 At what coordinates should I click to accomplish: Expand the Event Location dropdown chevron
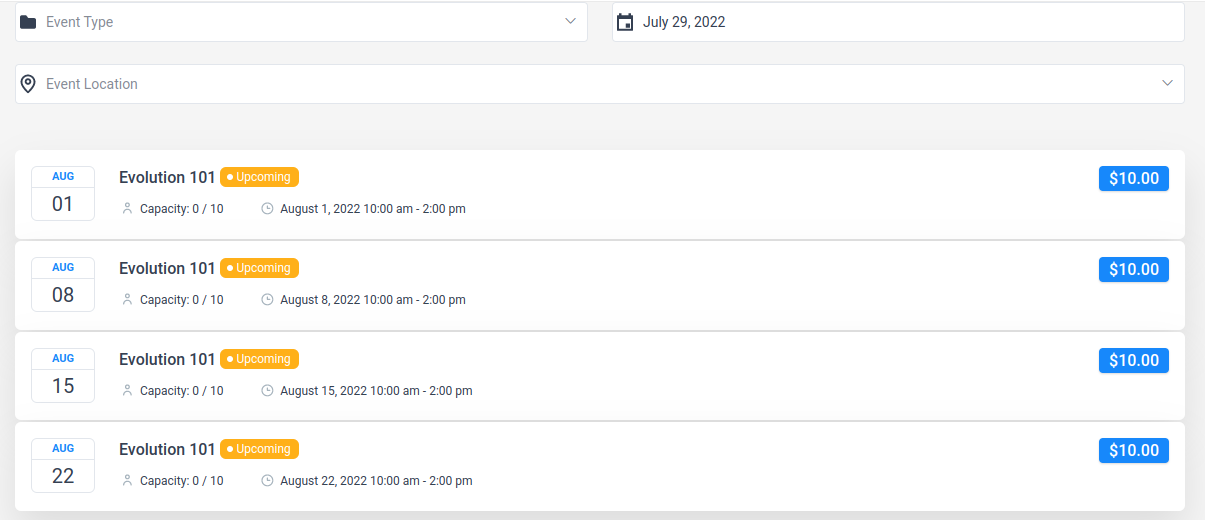1167,84
